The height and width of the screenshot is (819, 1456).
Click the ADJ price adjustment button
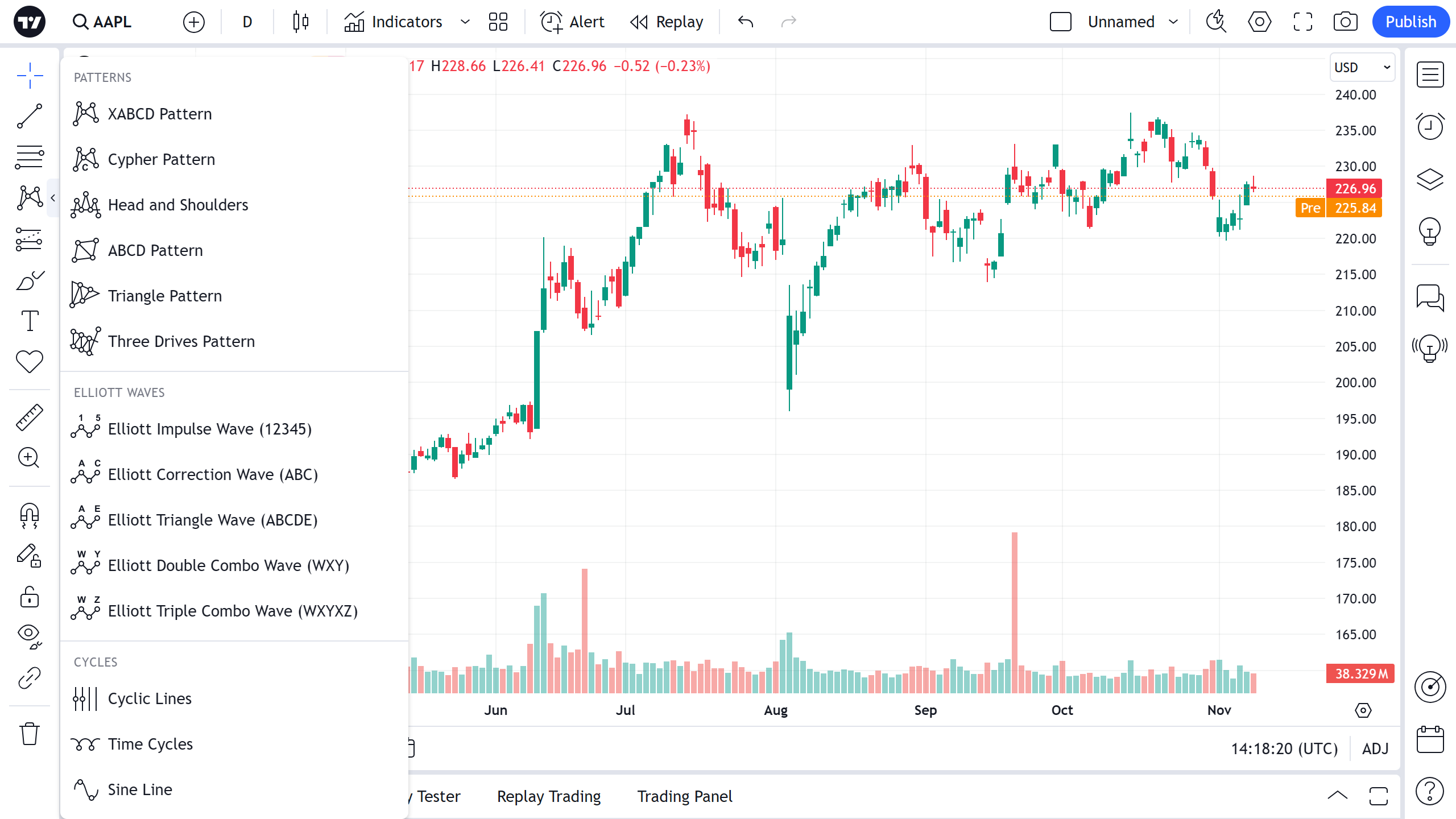1375,748
